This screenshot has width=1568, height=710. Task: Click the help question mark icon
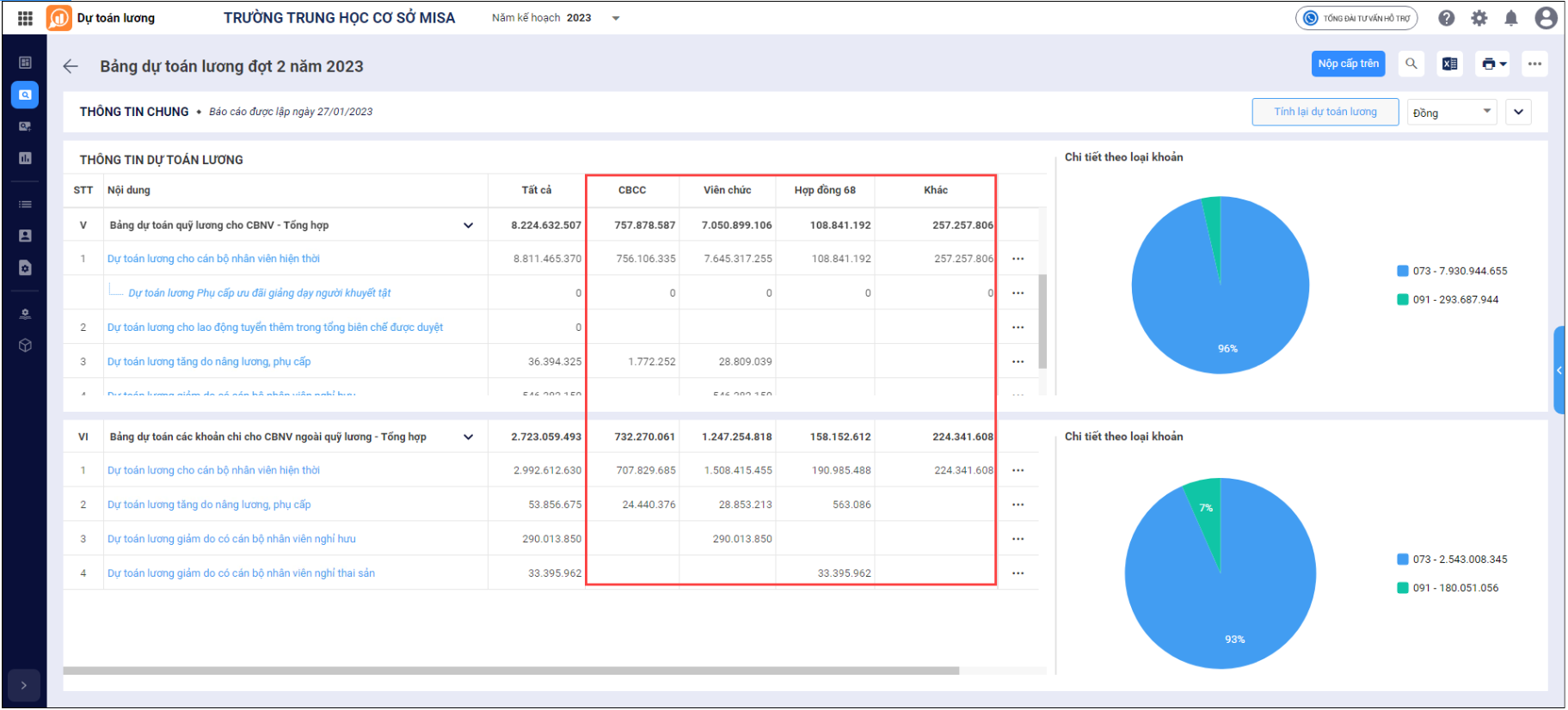[x=1446, y=18]
